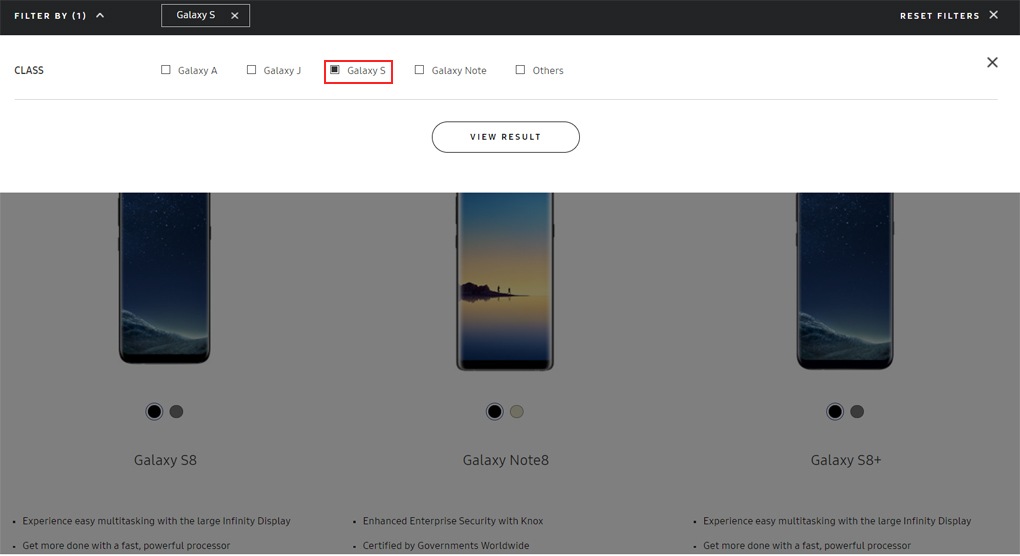Image resolution: width=1020 pixels, height=556 pixels.
Task: Uncheck the Galaxy S checkbox
Action: click(x=334, y=70)
